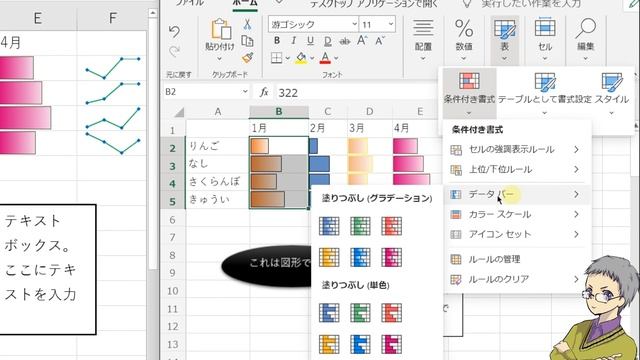
Task: Choose blue solid fill data bar
Action: pyautogui.click(x=329, y=313)
